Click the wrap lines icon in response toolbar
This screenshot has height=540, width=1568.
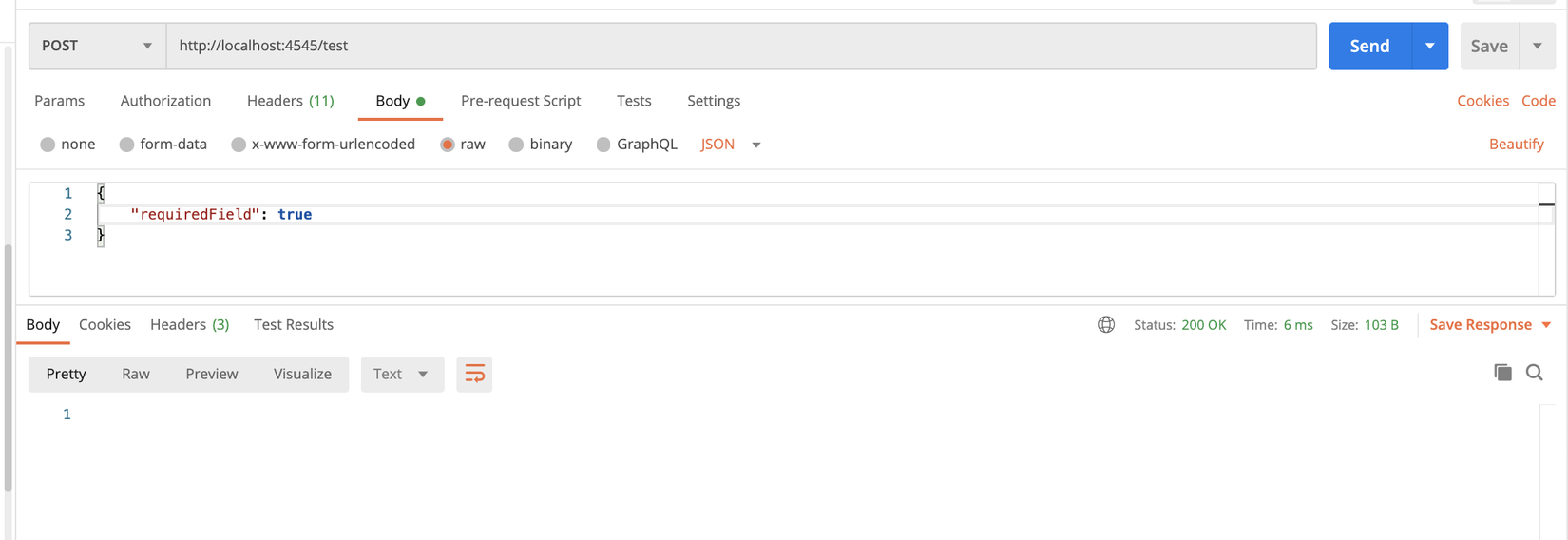click(x=474, y=375)
